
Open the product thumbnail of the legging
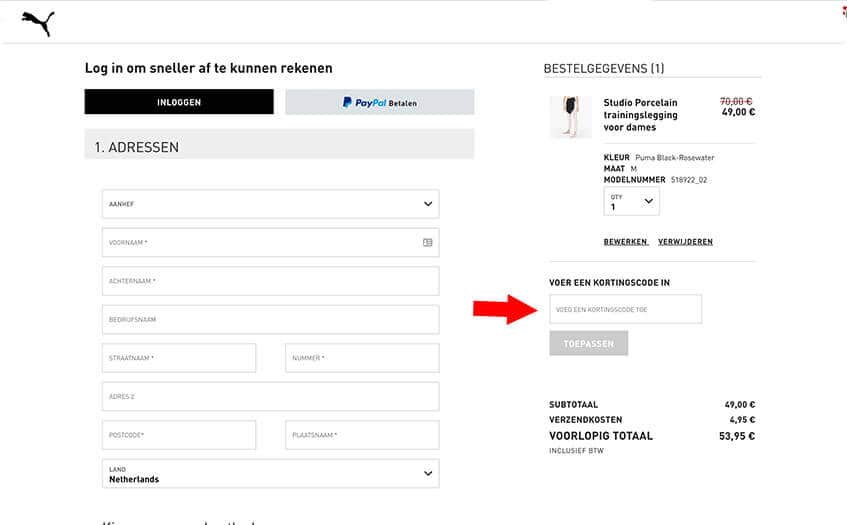(570, 117)
